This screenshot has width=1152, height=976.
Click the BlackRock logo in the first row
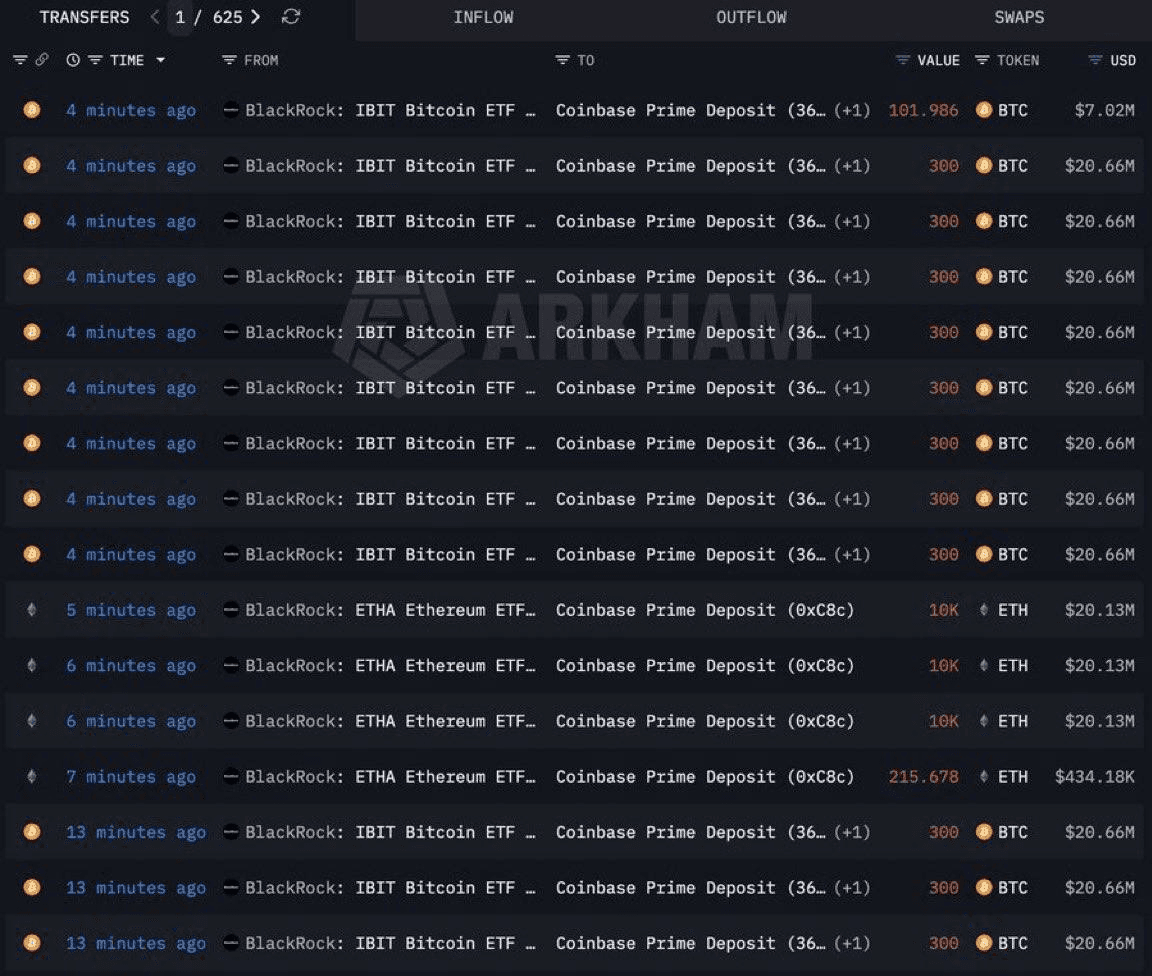pyautogui.click(x=231, y=110)
